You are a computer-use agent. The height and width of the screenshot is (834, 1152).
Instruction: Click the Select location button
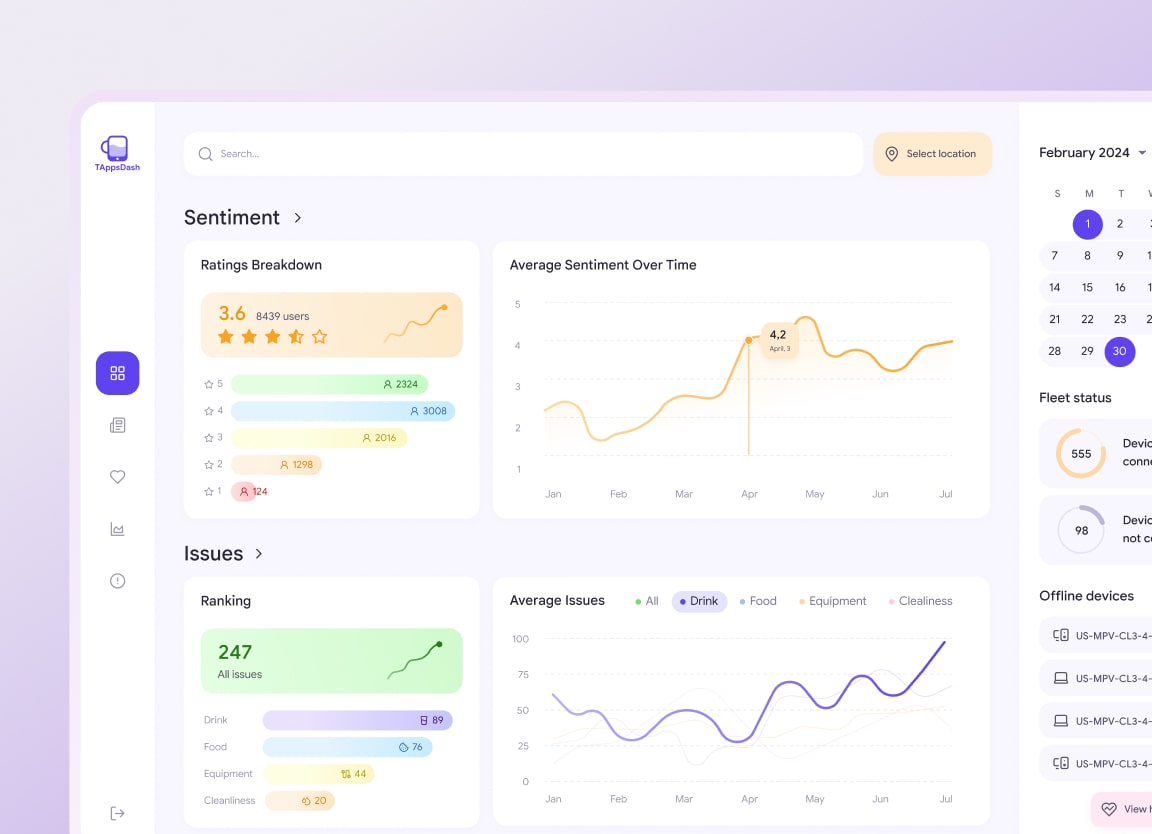[932, 154]
